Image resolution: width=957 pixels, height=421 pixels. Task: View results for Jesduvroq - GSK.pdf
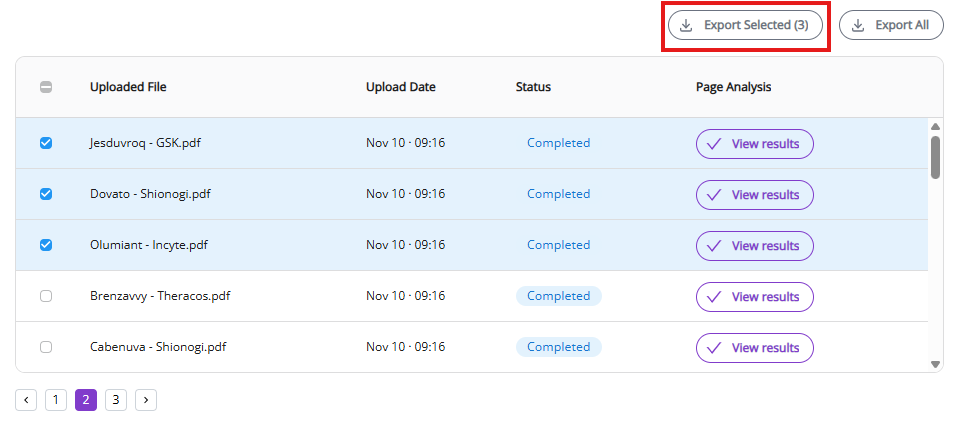coord(754,144)
